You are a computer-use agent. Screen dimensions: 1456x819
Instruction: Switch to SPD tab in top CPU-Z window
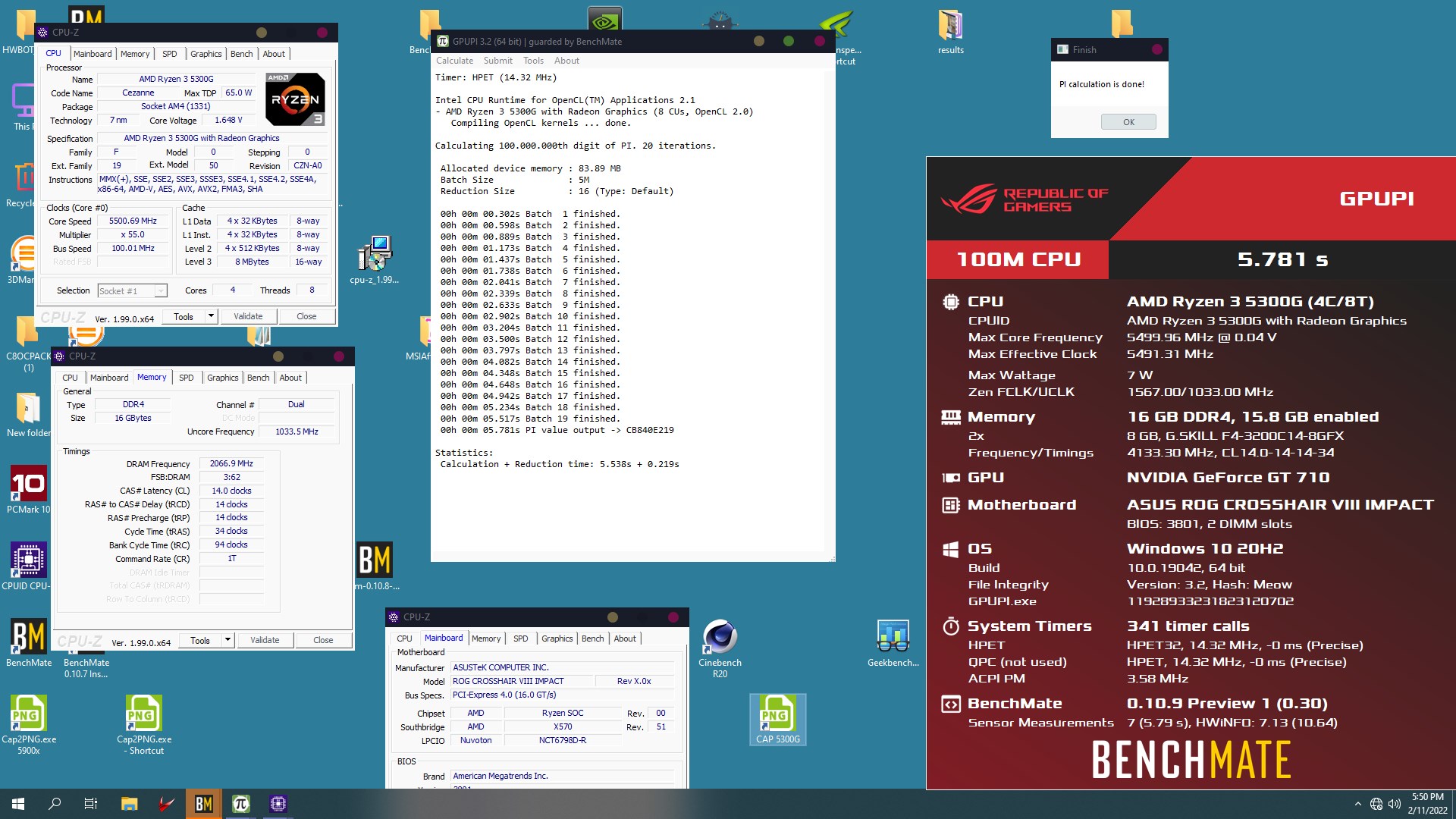tap(170, 54)
